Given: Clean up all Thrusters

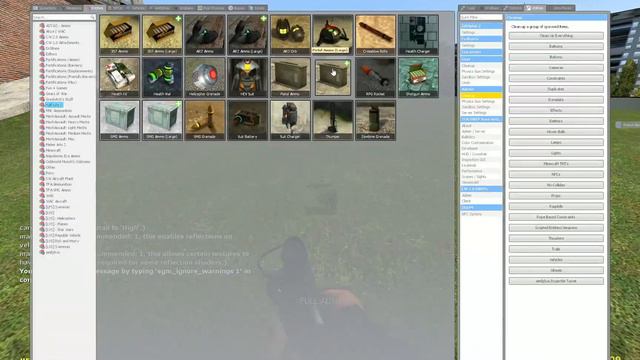Looking at the screenshot, I should [x=556, y=238].
